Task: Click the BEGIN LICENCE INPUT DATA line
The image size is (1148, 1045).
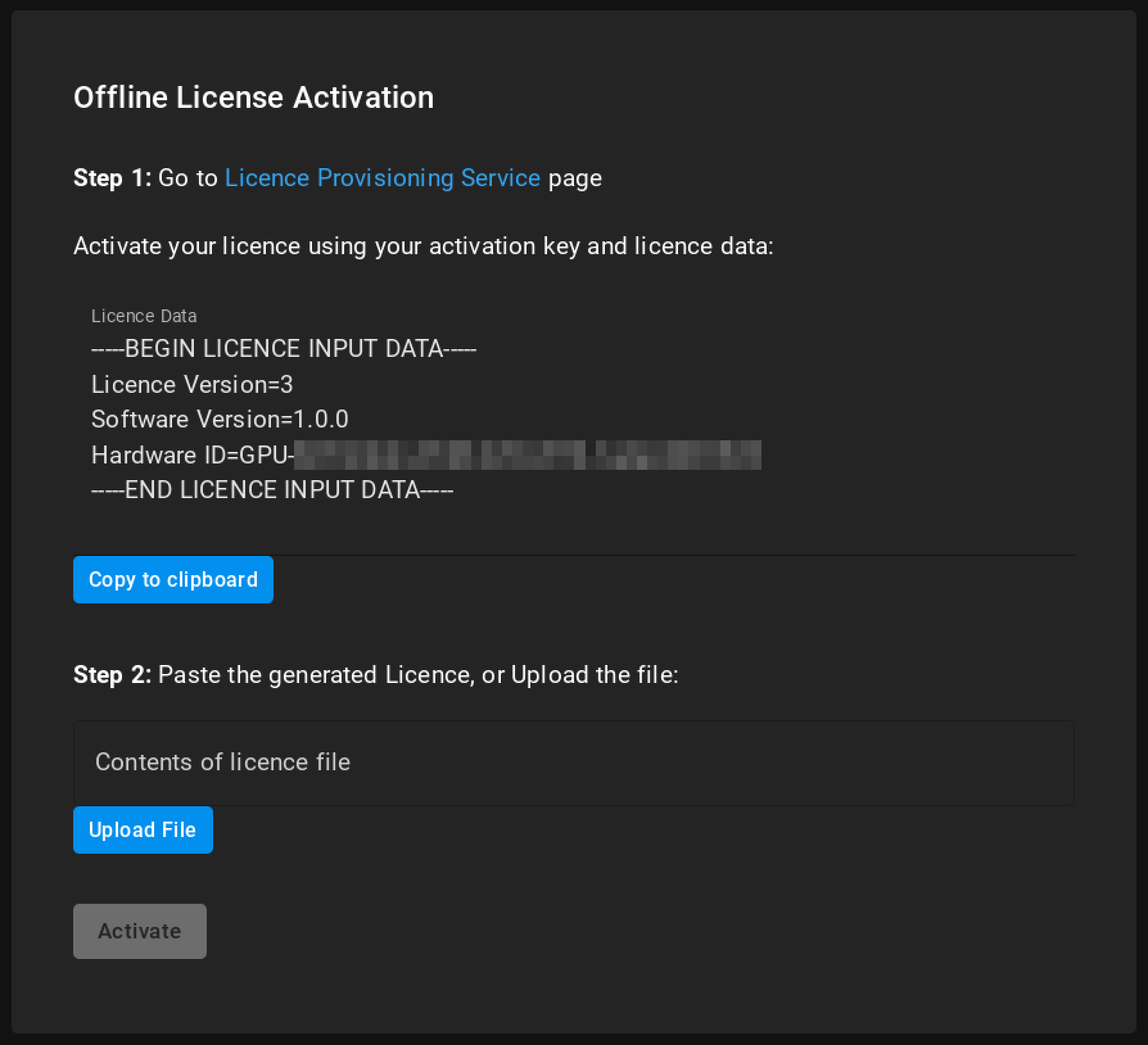Action: pos(283,349)
